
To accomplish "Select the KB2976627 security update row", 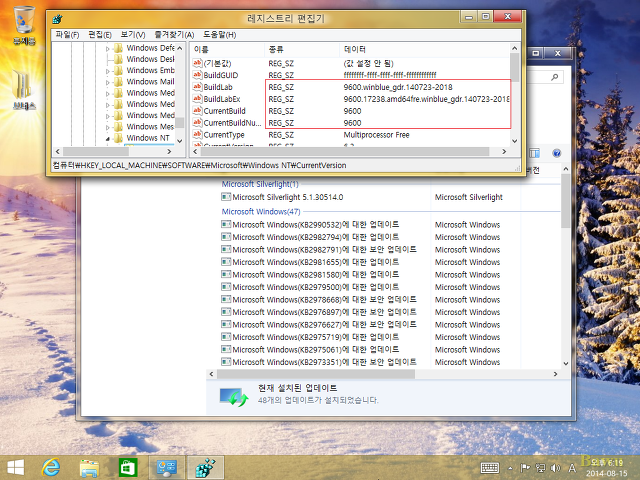I will coord(390,324).
